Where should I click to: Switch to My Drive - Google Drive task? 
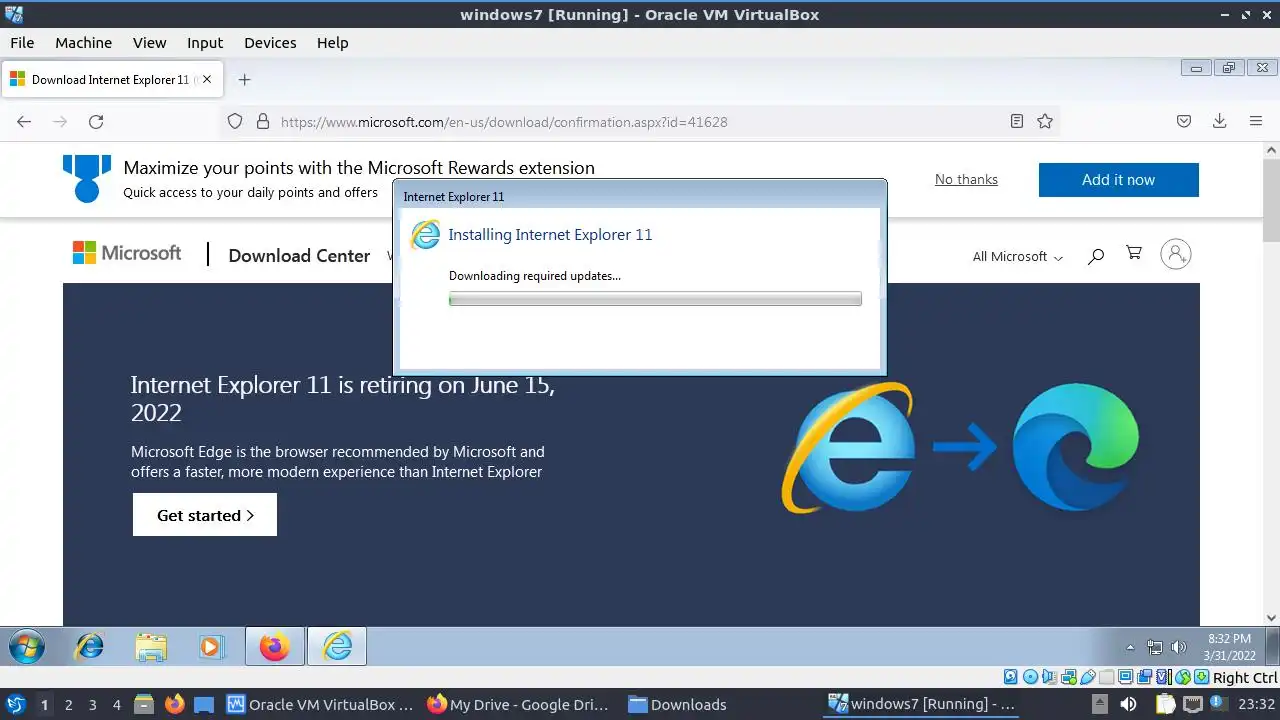click(x=518, y=705)
